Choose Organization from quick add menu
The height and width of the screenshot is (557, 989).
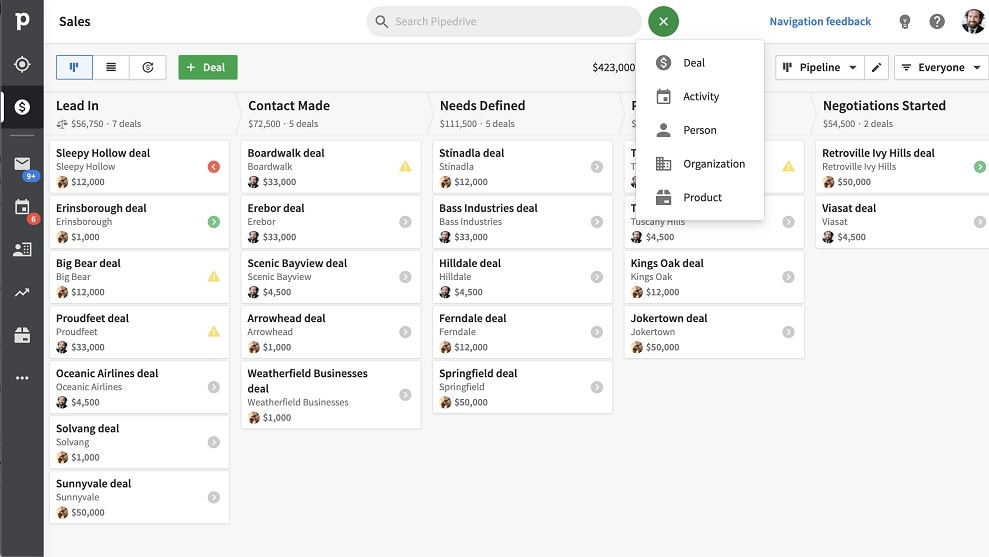tap(700, 163)
